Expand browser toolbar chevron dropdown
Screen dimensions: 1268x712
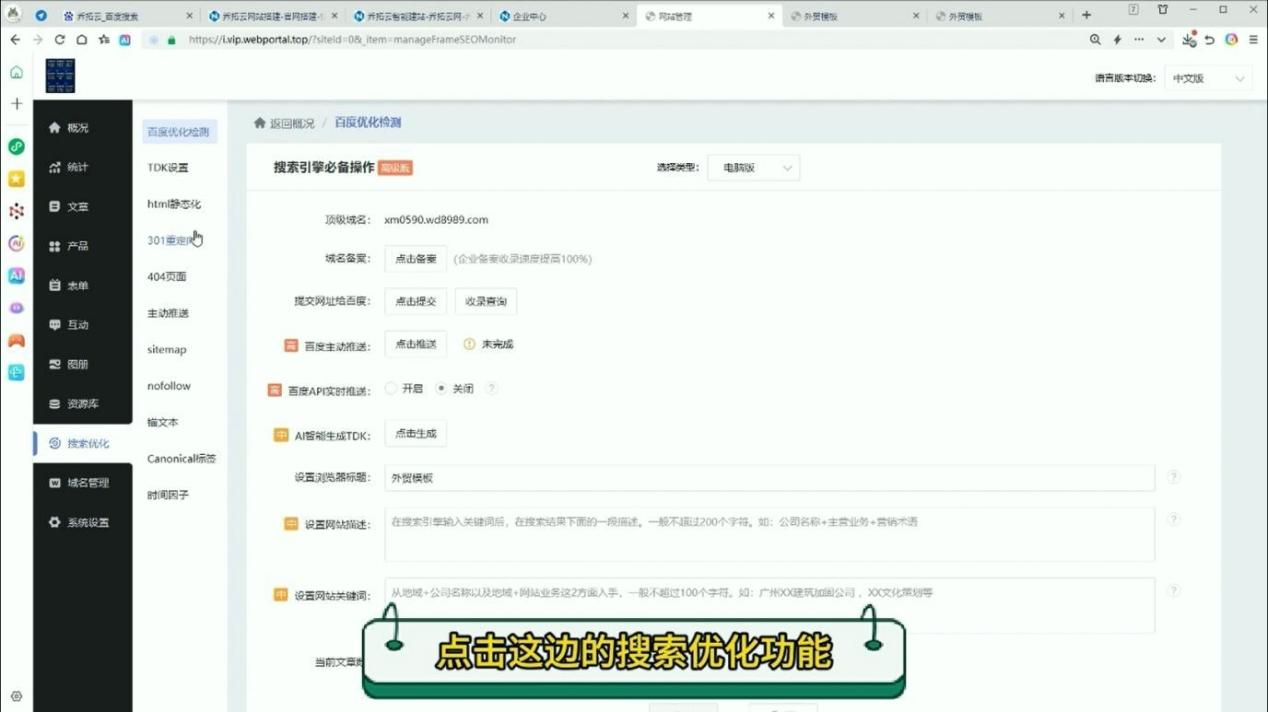point(1161,40)
